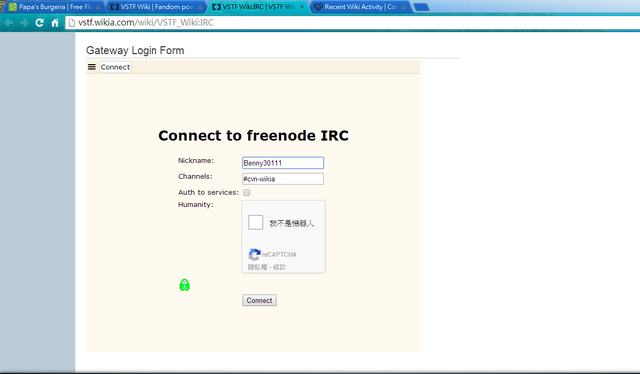Click the Auth to services label
This screenshot has height=374, width=640.
click(x=208, y=192)
